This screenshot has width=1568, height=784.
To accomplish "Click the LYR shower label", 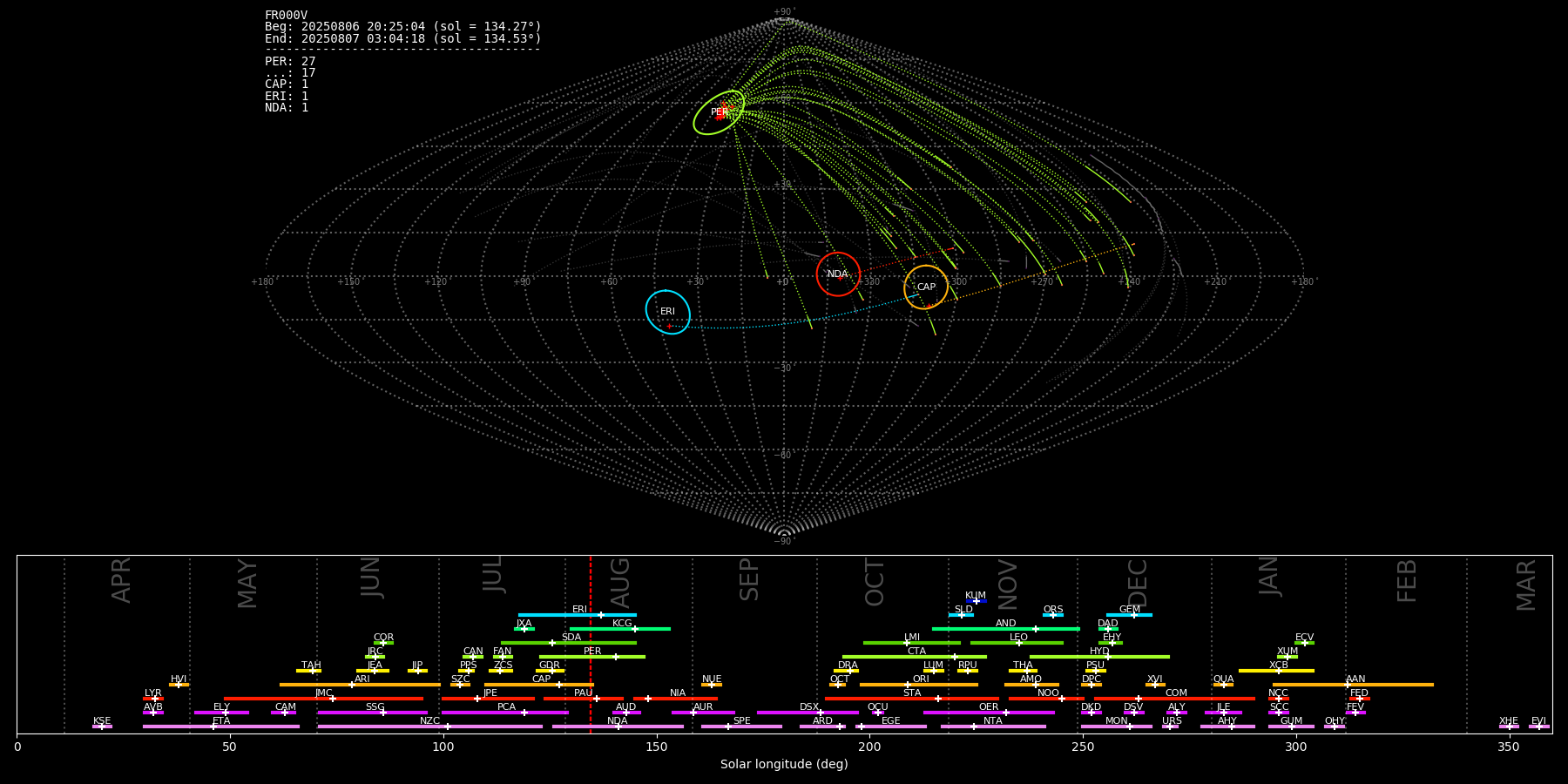I will (x=153, y=693).
